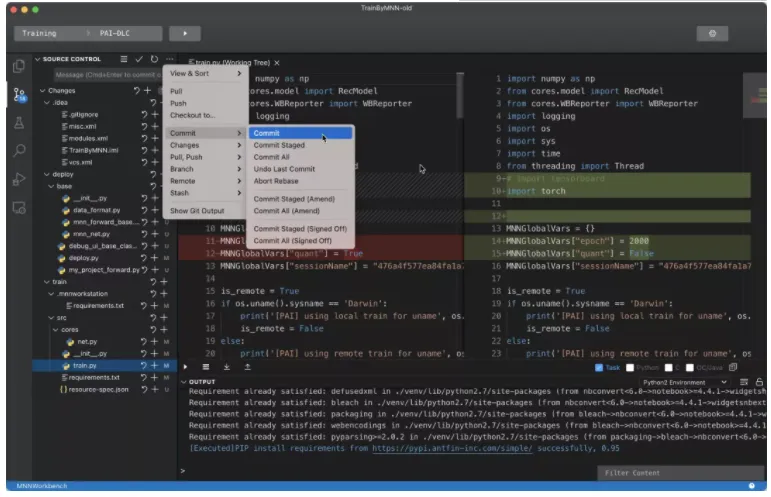Collapse the base folder
771x497 pixels.
[51, 186]
